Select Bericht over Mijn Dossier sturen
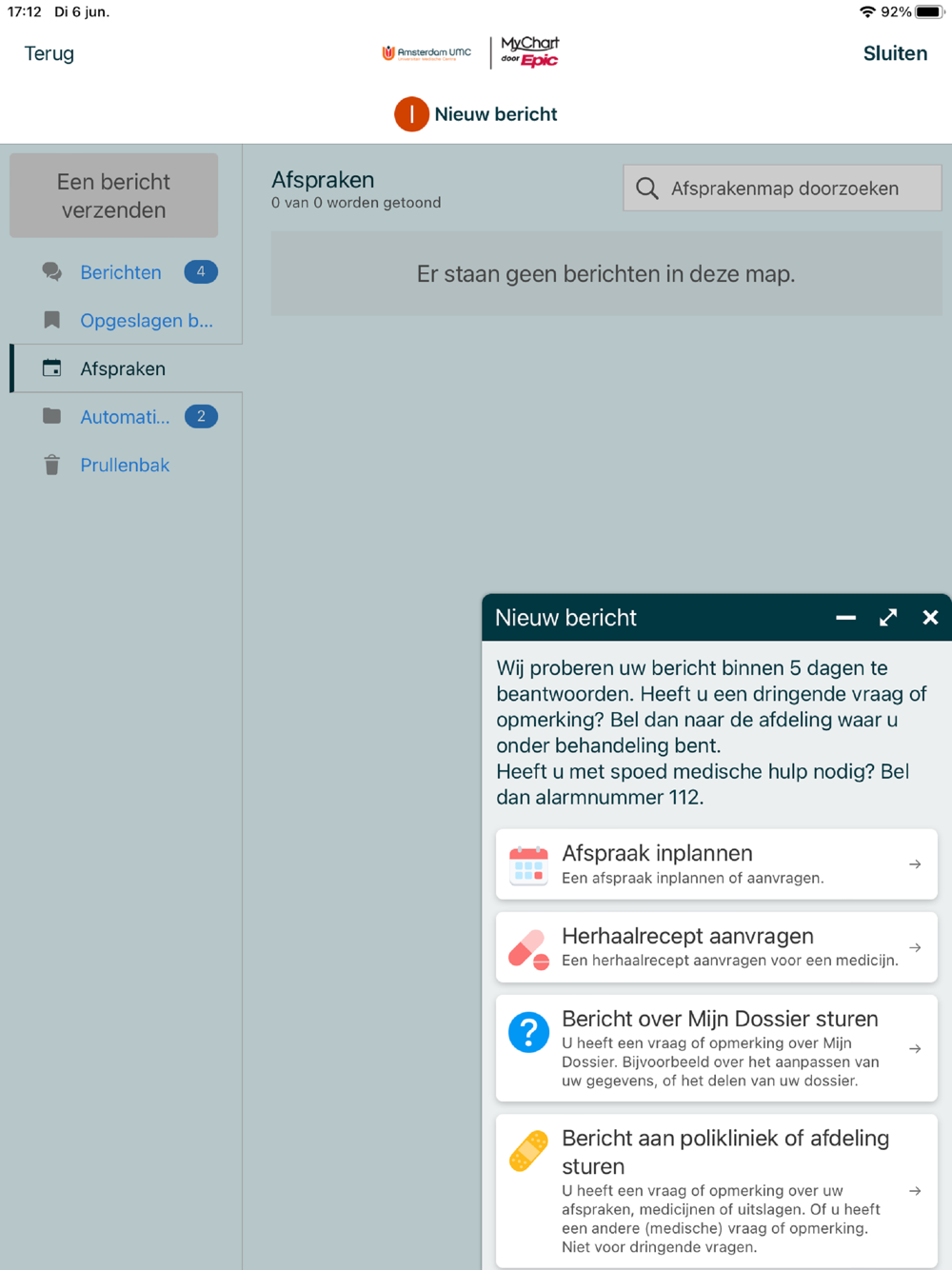Screen dimensions: 952x1270 pos(716,1048)
